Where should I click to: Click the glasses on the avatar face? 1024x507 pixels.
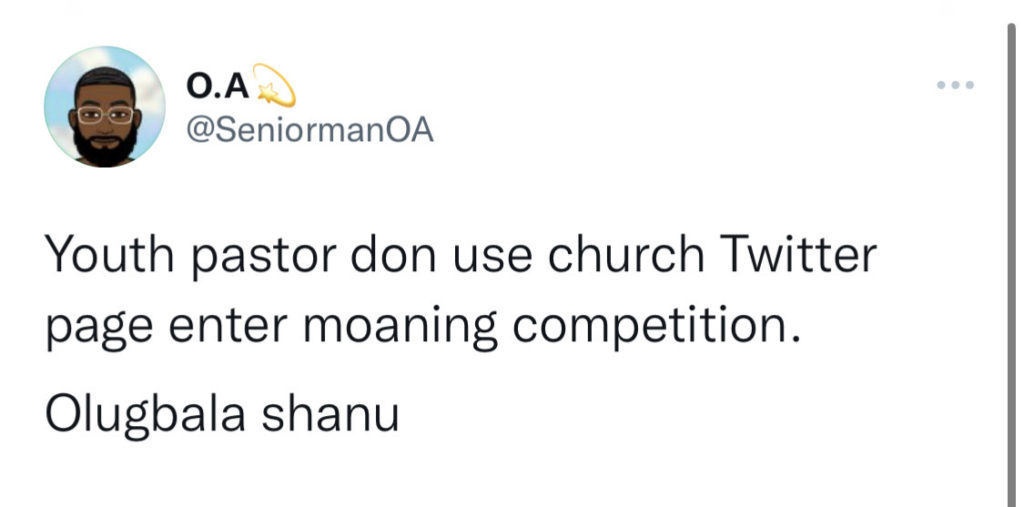[x=105, y=114]
